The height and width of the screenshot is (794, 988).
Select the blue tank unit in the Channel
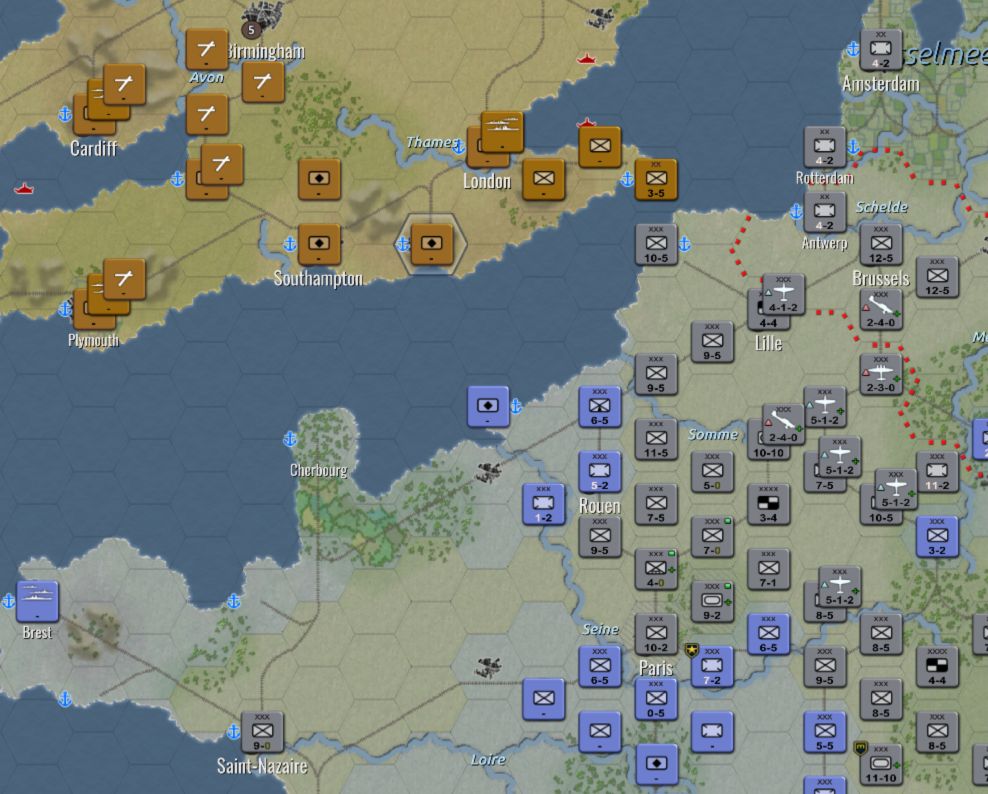pos(488,407)
